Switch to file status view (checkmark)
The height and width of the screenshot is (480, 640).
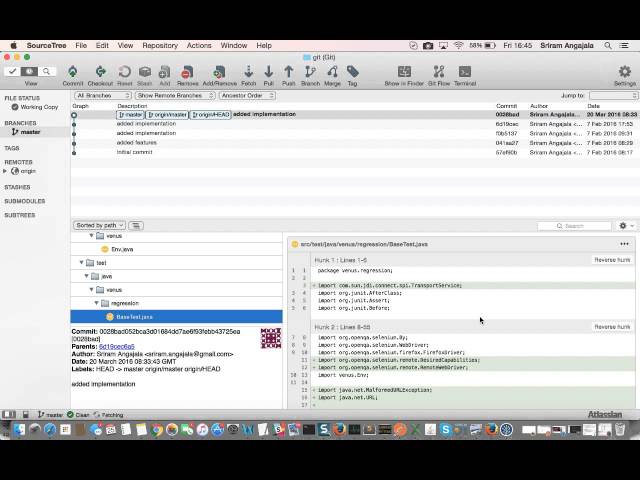(12, 71)
